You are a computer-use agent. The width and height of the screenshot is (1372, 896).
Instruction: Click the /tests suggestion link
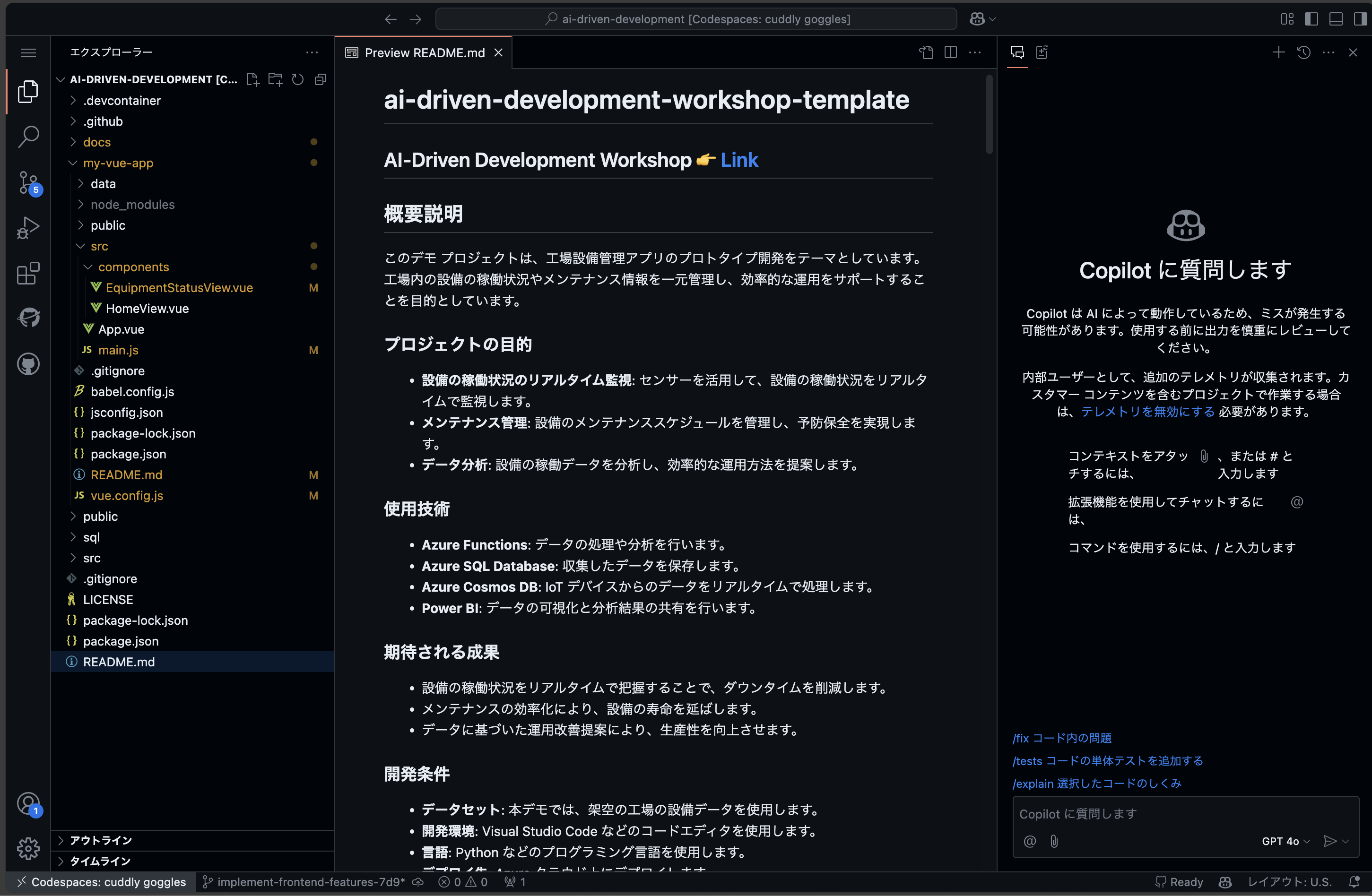click(1107, 760)
